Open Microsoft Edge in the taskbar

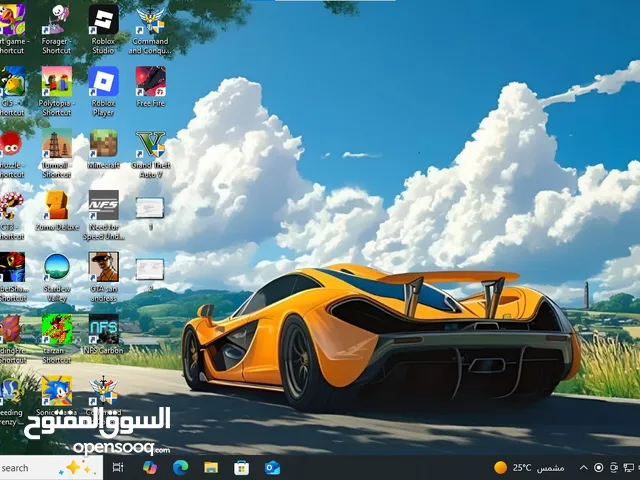click(180, 467)
